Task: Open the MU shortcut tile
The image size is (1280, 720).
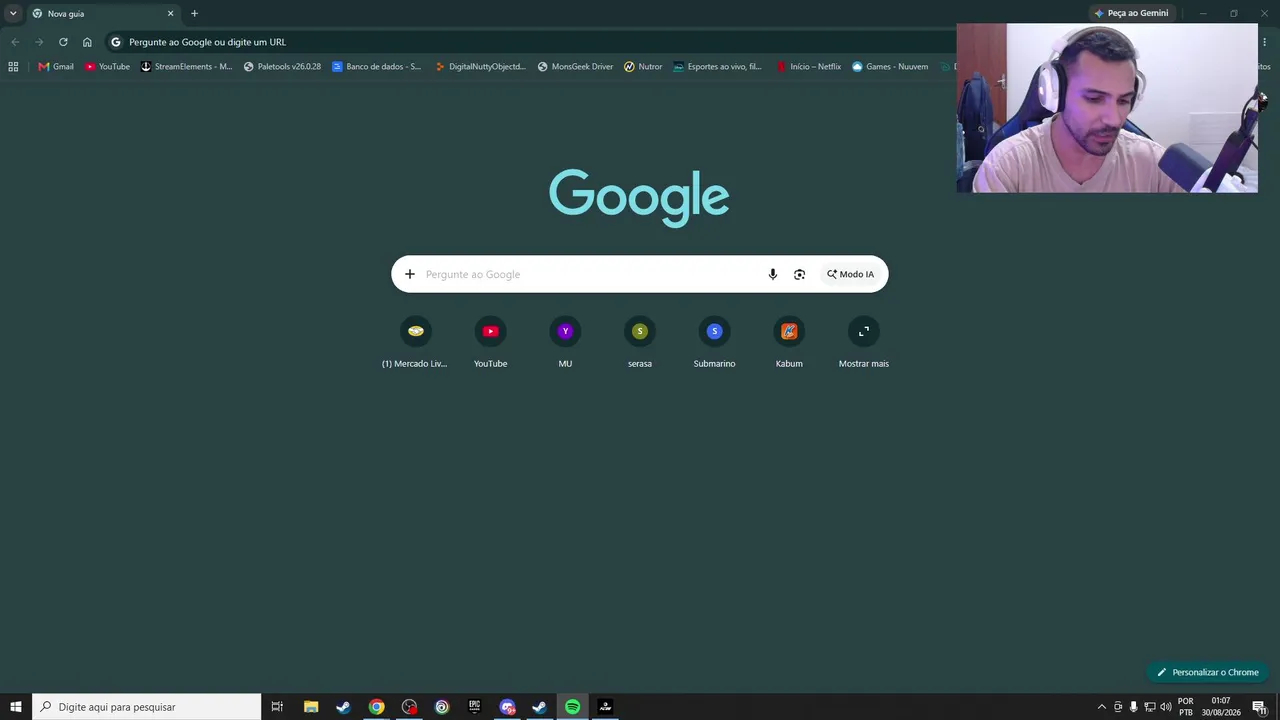Action: [565, 343]
